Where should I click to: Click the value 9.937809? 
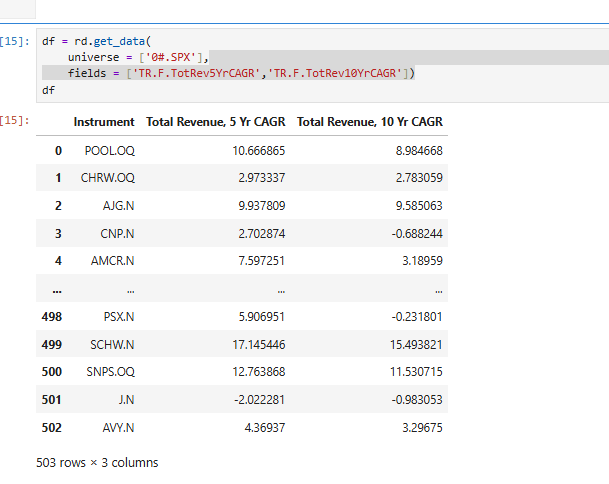[x=262, y=205]
